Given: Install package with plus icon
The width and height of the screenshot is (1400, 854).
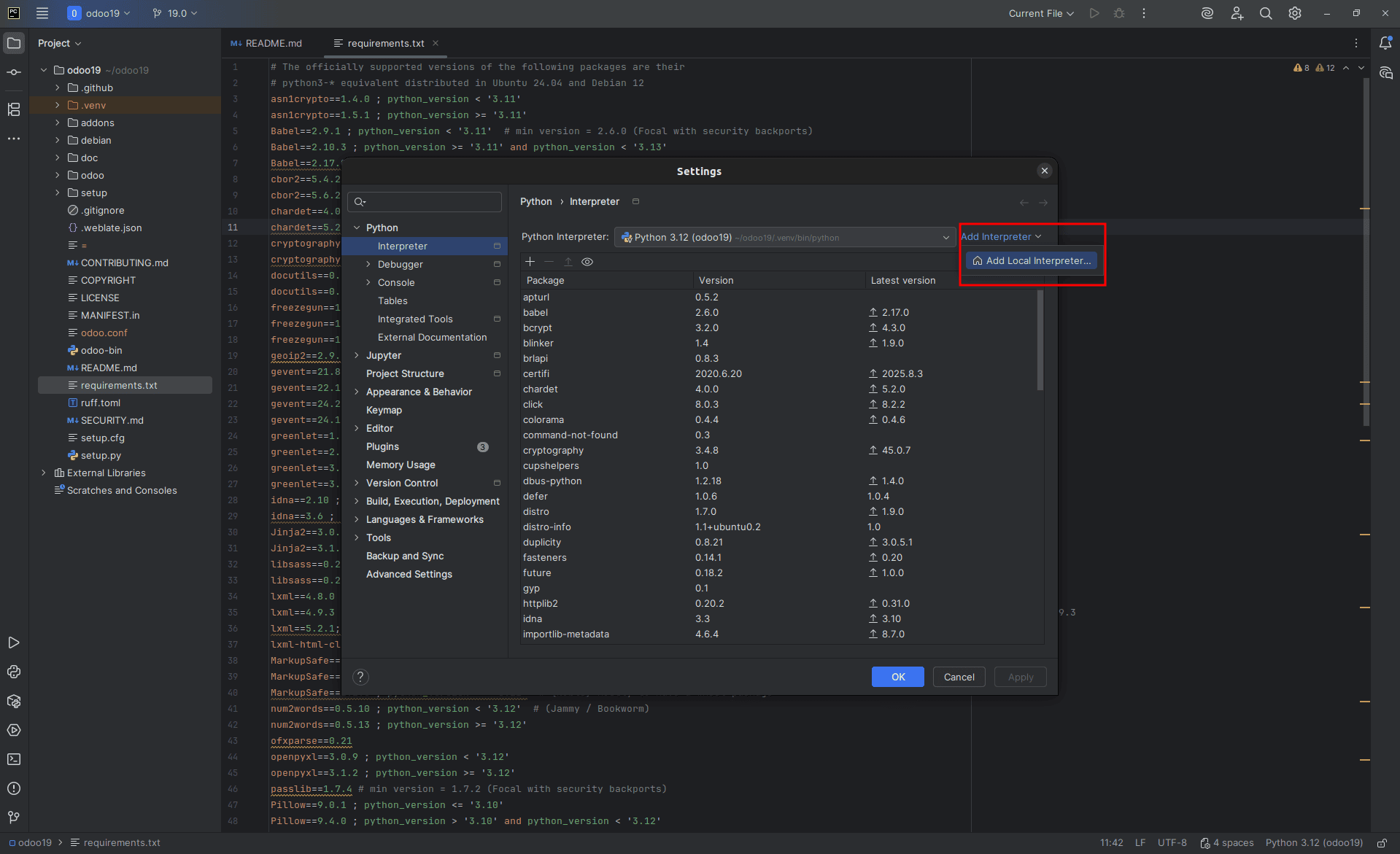Looking at the screenshot, I should (530, 262).
